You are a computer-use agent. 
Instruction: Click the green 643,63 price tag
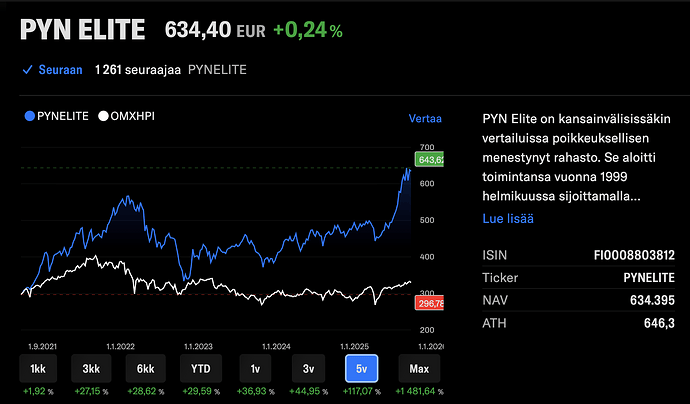tap(426, 160)
